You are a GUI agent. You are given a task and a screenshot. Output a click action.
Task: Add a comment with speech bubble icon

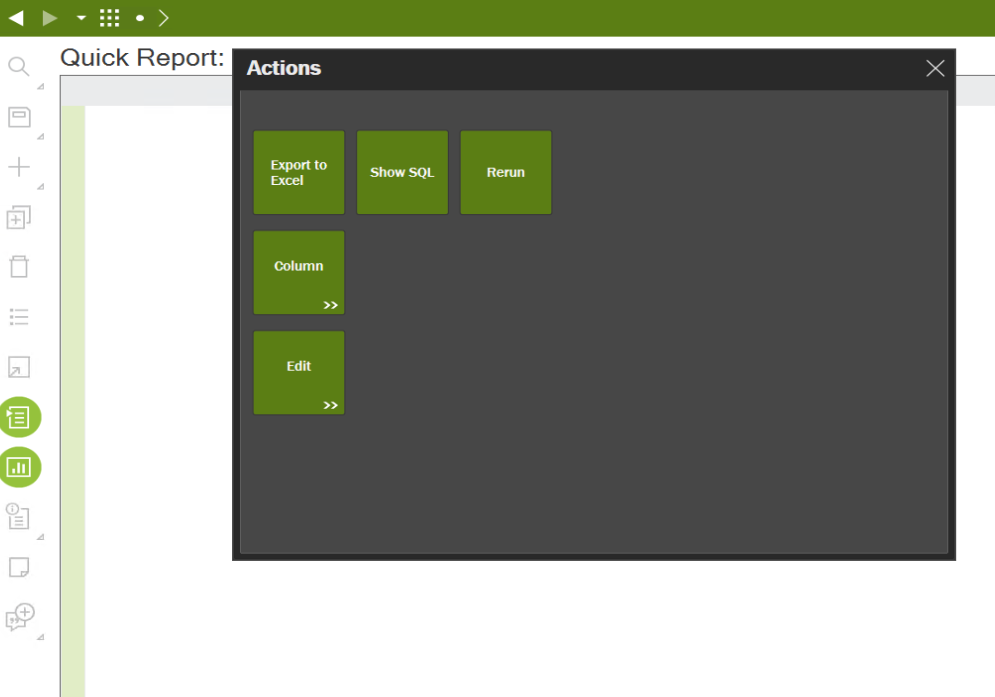tap(20, 616)
